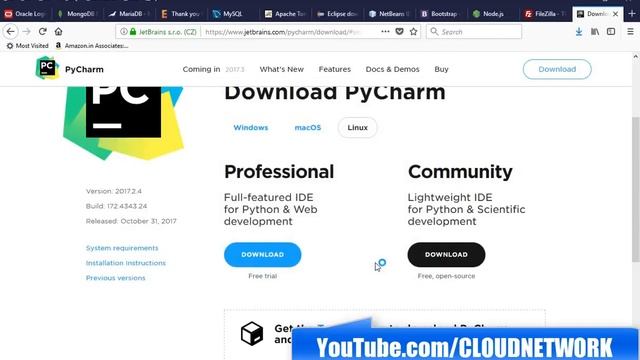640x360 pixels.
Task: Reload the page with the refresh icon
Action: pos(42,31)
